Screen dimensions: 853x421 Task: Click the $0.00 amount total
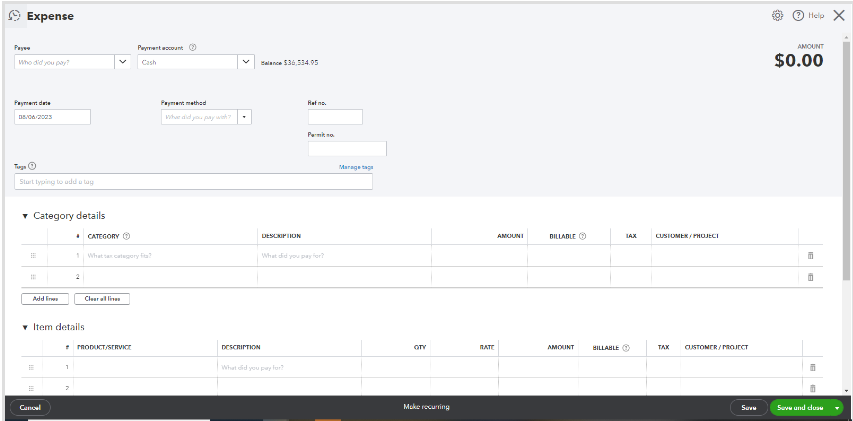point(799,60)
